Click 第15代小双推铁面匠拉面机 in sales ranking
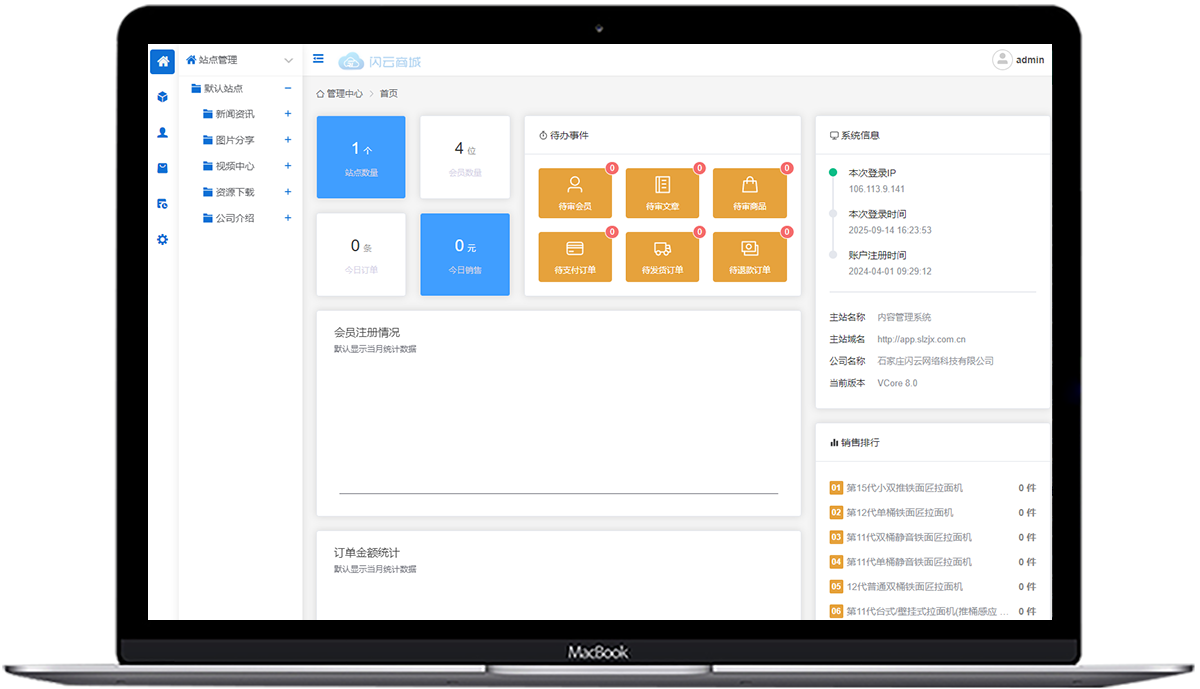 coord(904,488)
